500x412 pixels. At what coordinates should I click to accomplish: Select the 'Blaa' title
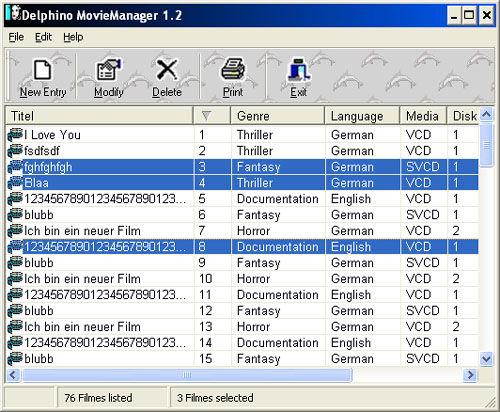(x=36, y=183)
